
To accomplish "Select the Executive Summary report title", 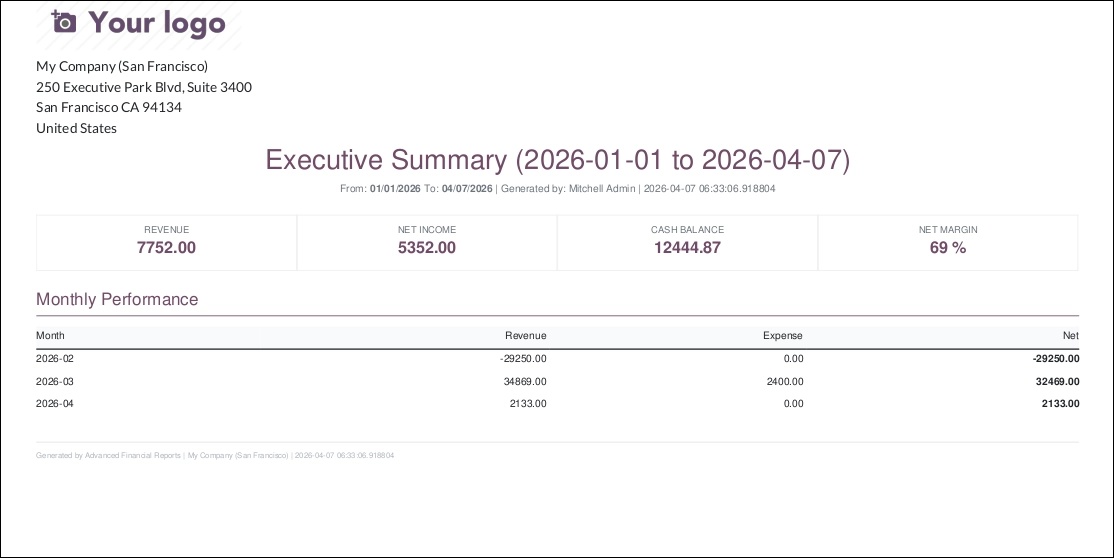I will click(557, 160).
